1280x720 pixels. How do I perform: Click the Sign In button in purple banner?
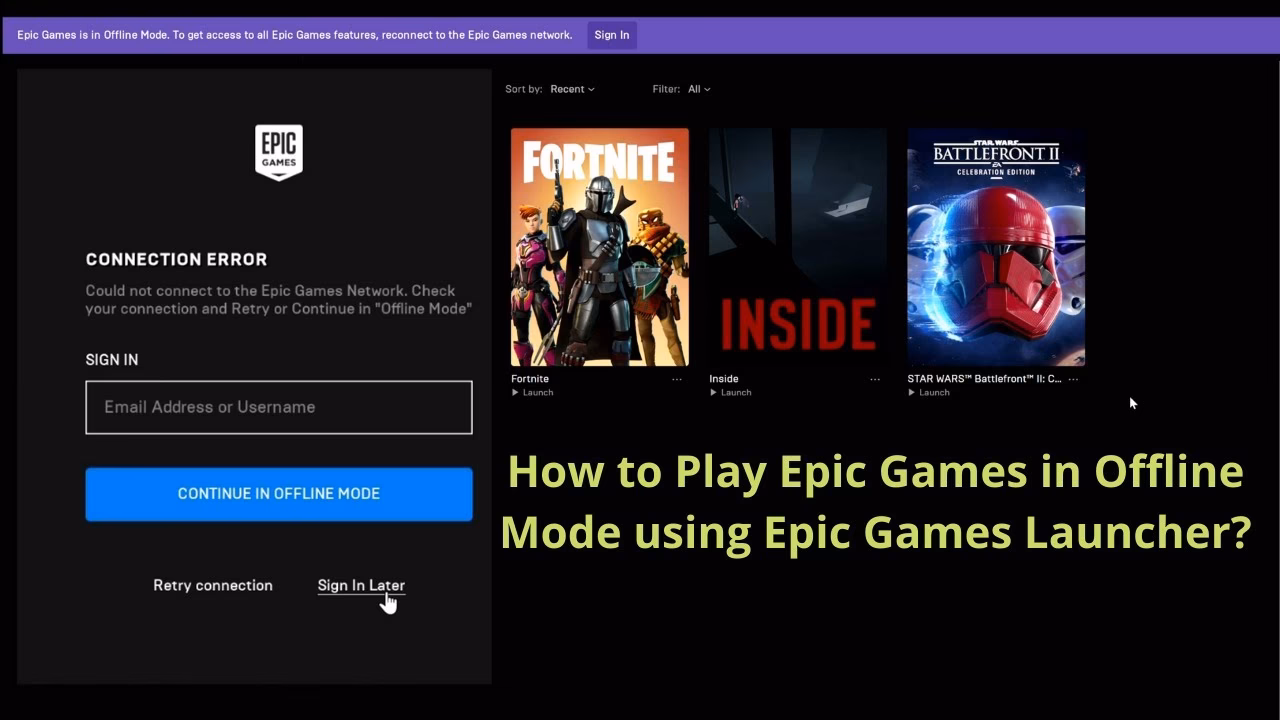[612, 35]
